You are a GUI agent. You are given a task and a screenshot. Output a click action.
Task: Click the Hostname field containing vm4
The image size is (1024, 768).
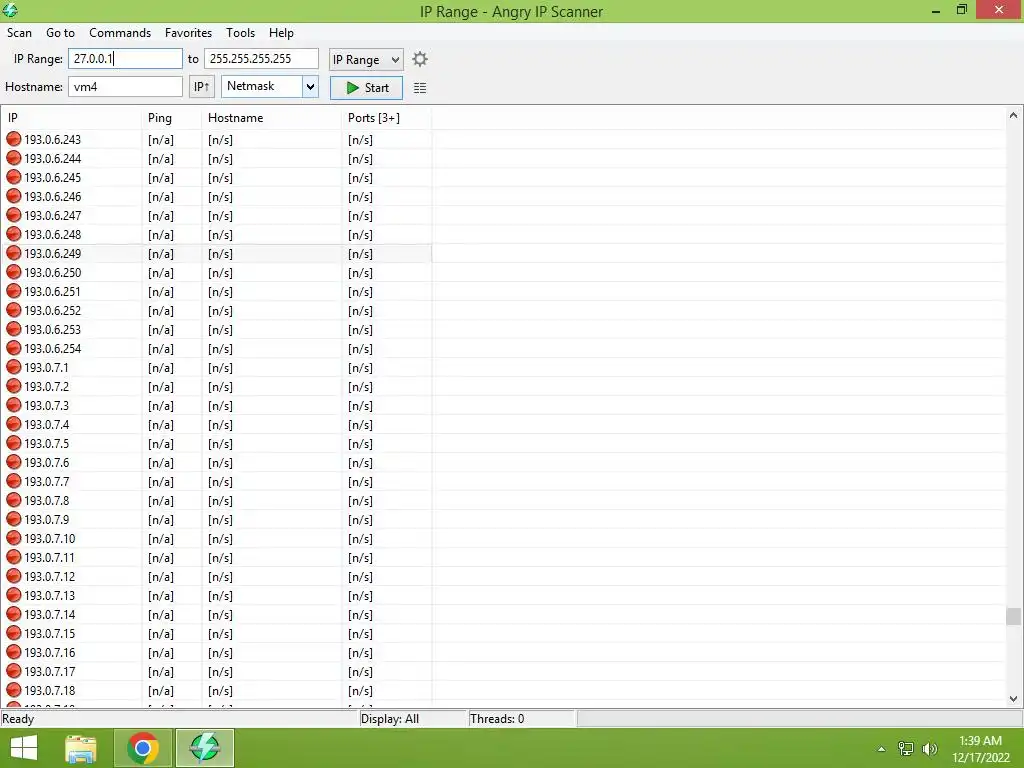point(125,87)
